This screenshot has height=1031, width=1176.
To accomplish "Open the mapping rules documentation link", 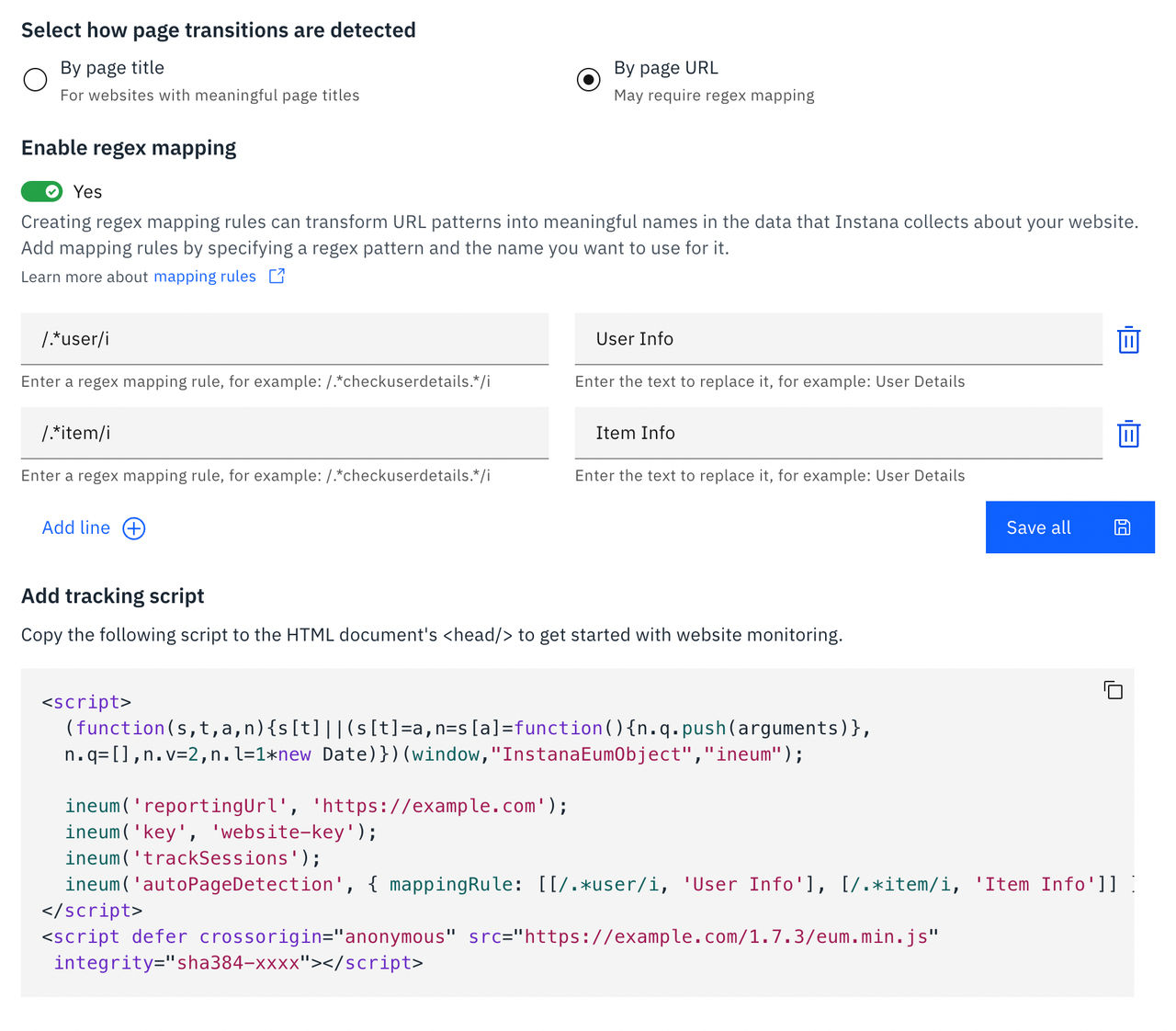I will (205, 277).
